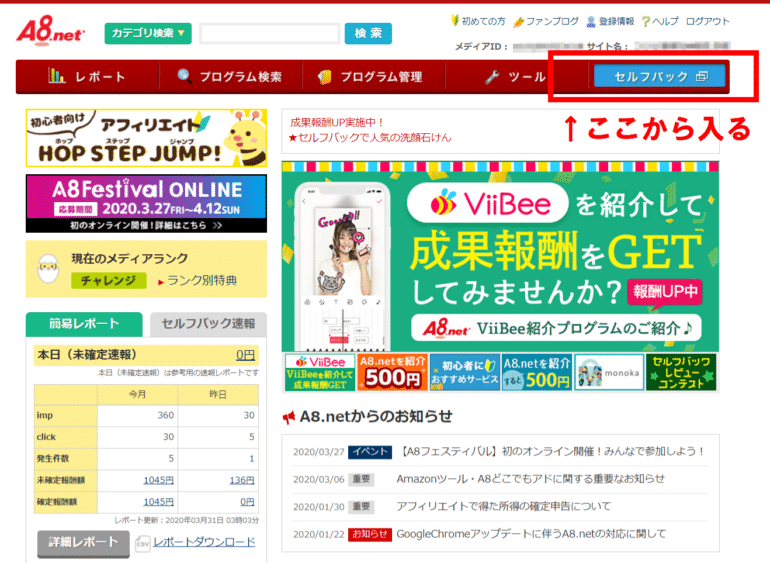Viewport: 770px width, 563px height.
Task: Click the bar chart icon for レポート
Action: click(x=56, y=76)
